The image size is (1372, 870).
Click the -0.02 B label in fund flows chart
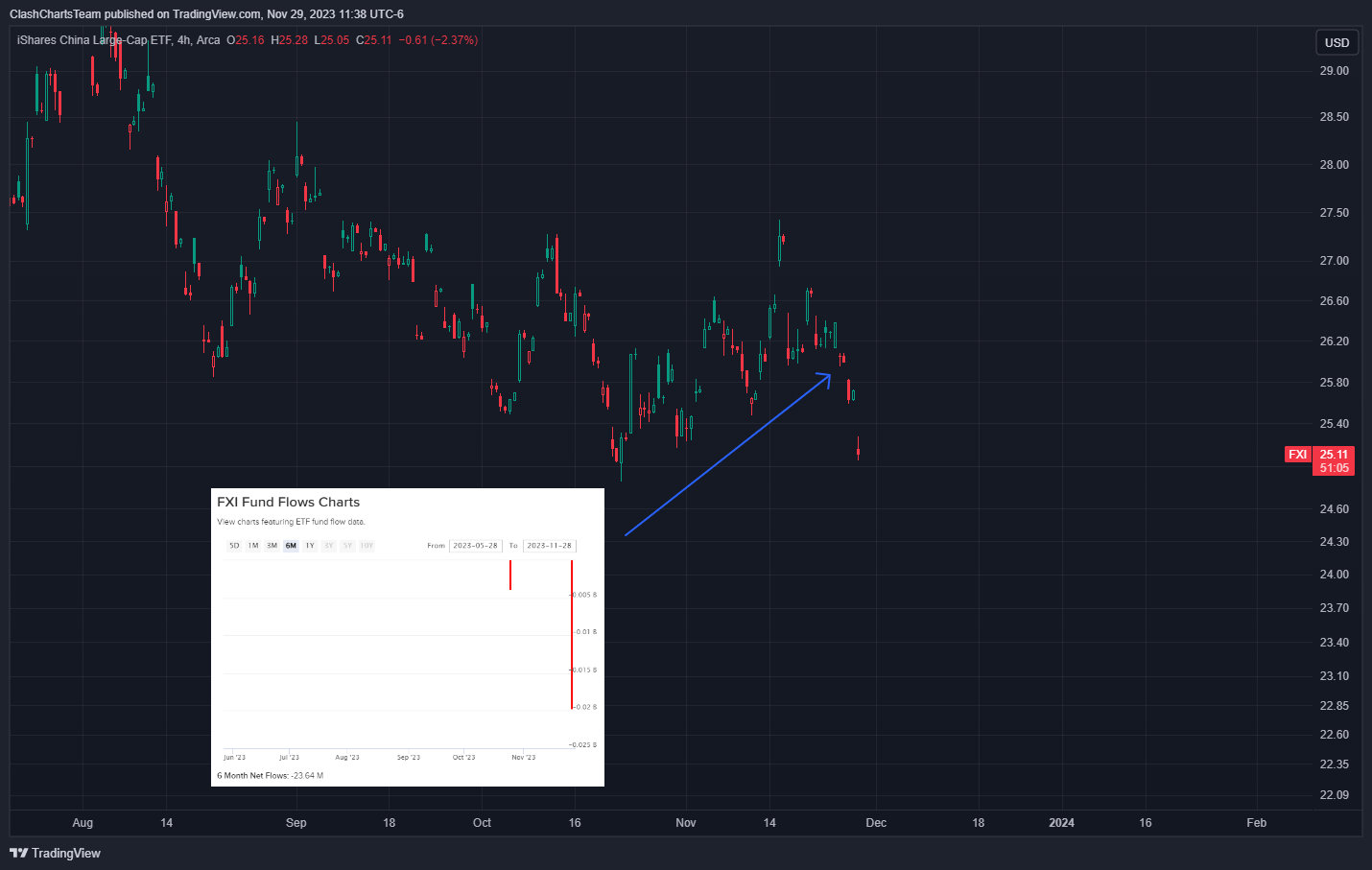click(x=585, y=707)
